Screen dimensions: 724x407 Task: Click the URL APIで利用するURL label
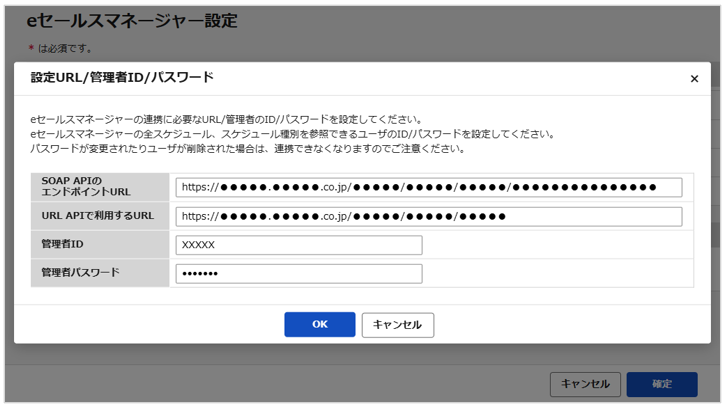pyautogui.click(x=100, y=216)
